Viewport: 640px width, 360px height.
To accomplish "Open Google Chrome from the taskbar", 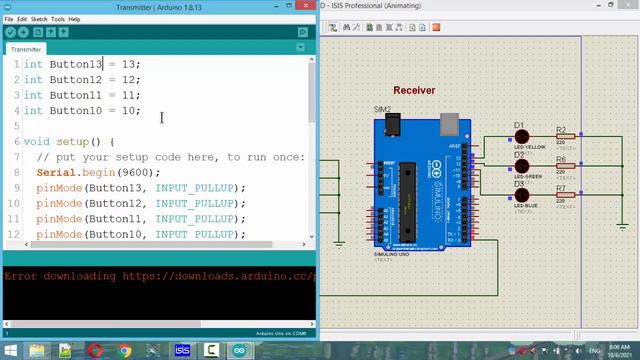I will [125, 351].
